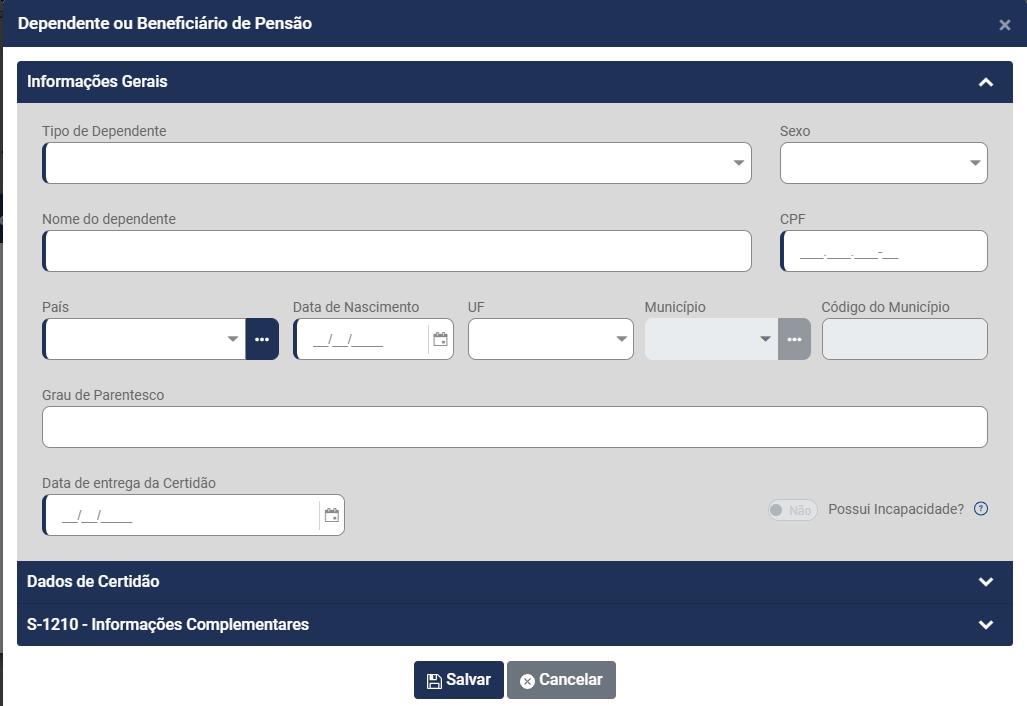Open the País dropdown arrow
This screenshot has width=1027, height=706.
233,339
